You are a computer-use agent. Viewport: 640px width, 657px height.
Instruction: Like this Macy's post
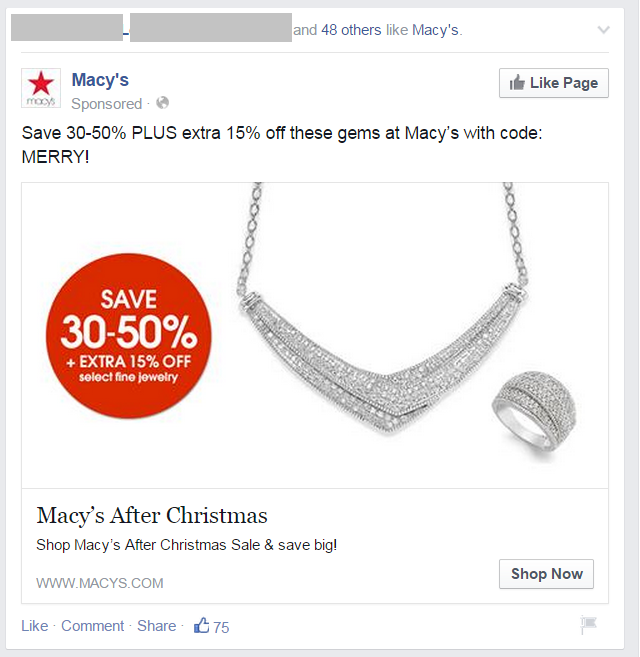pyautogui.click(x=34, y=626)
